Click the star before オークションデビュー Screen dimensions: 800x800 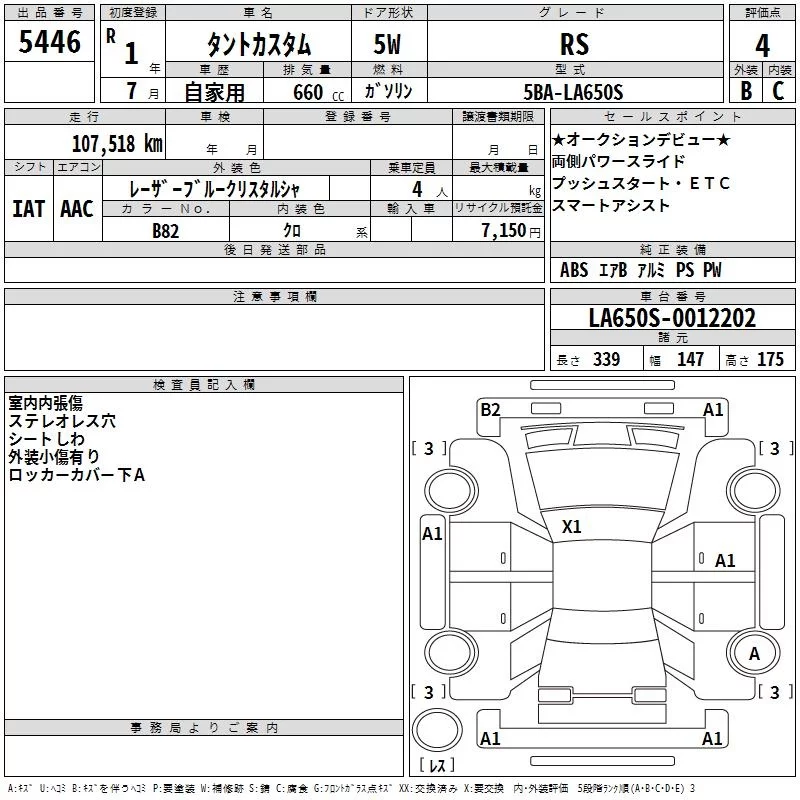coord(559,139)
